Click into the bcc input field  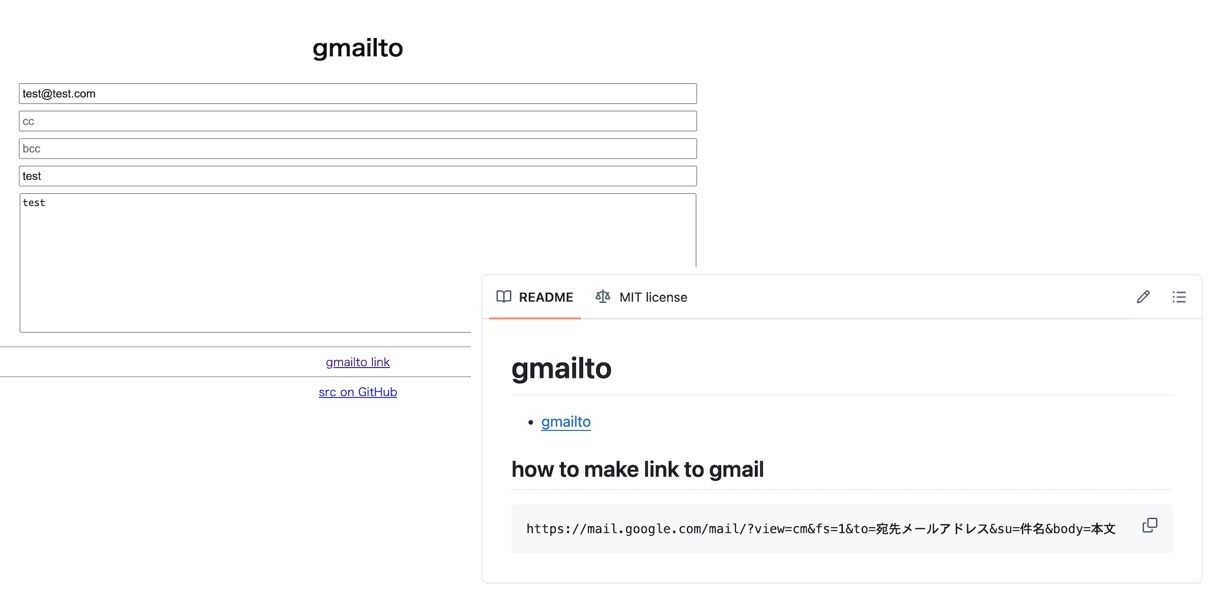point(358,148)
